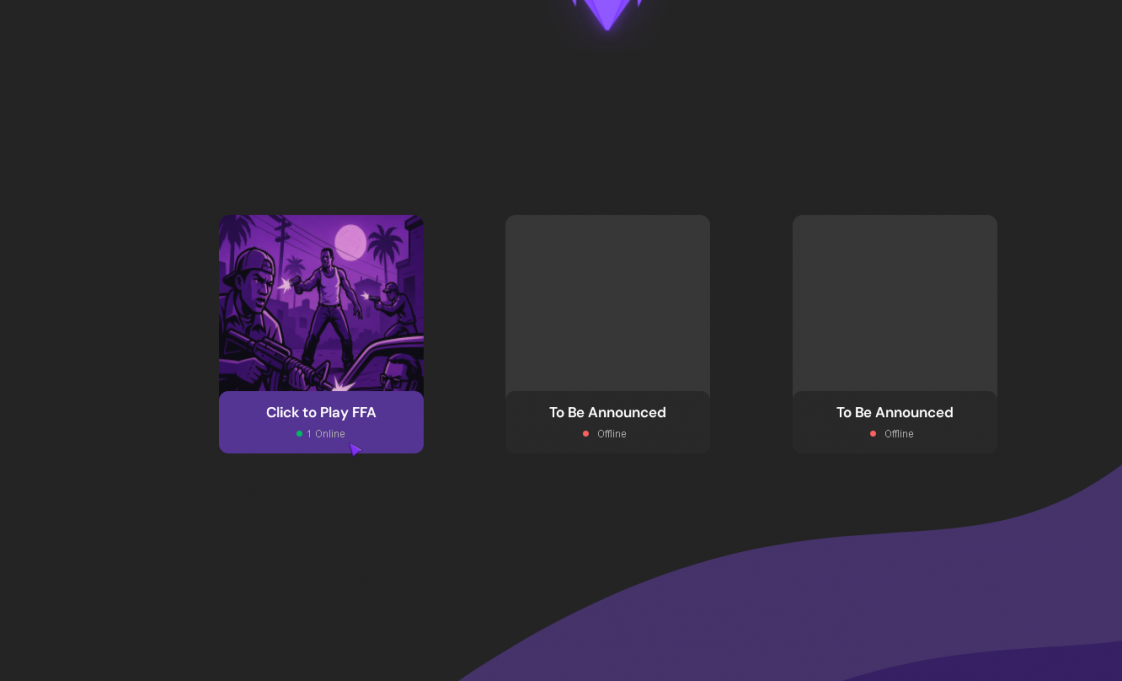Click red offline dot on middle card
The height and width of the screenshot is (681, 1122).
(x=586, y=434)
